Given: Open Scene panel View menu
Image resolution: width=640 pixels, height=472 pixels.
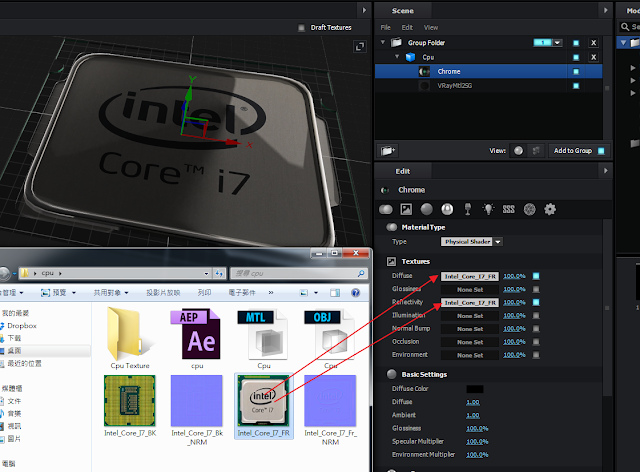Looking at the screenshot, I should [x=431, y=27].
